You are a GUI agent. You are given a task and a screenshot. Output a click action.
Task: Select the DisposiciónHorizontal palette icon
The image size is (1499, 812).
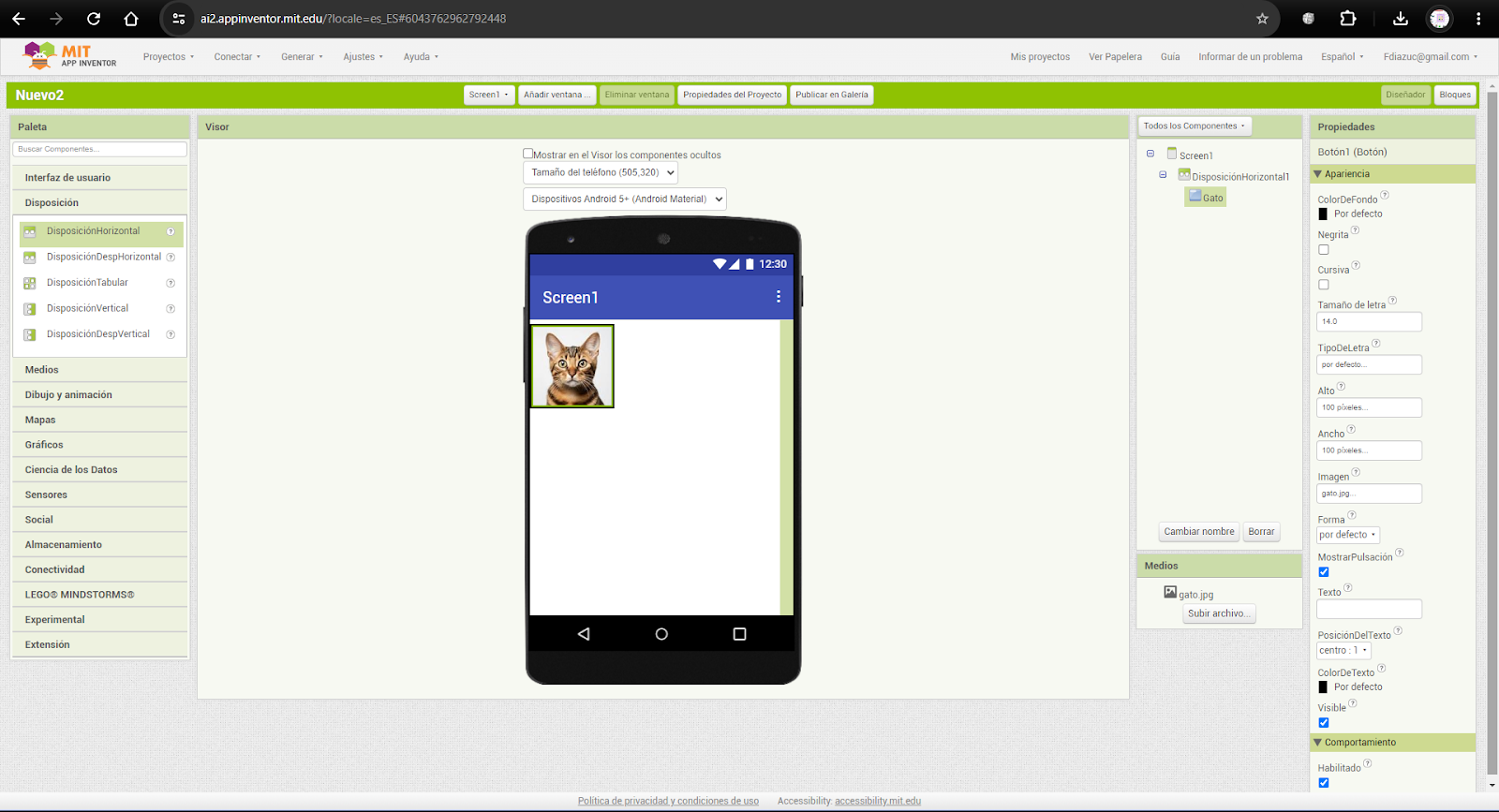pyautogui.click(x=30, y=231)
